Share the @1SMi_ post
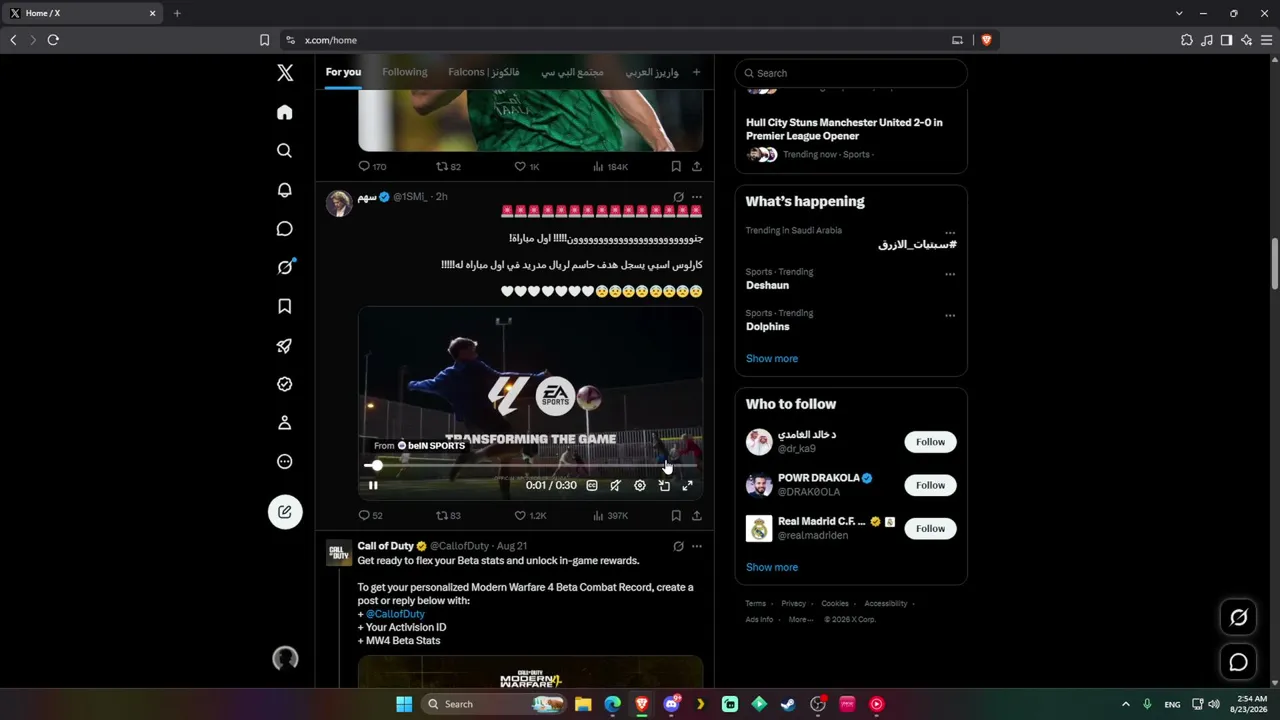The image size is (1280, 720). (697, 516)
